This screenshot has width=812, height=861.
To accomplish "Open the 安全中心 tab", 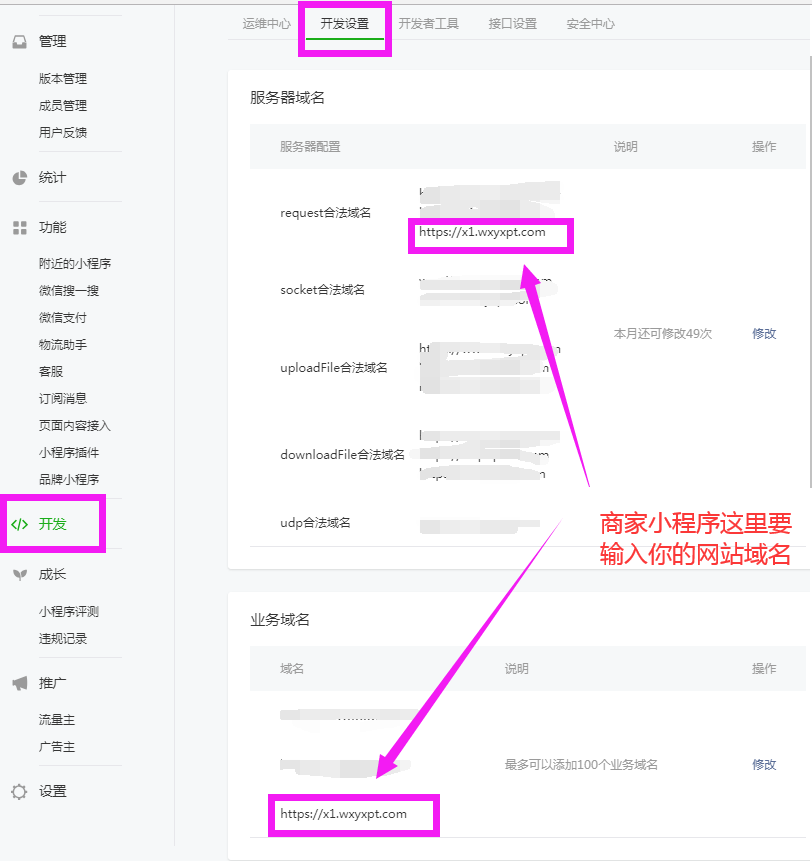I will click(x=590, y=23).
